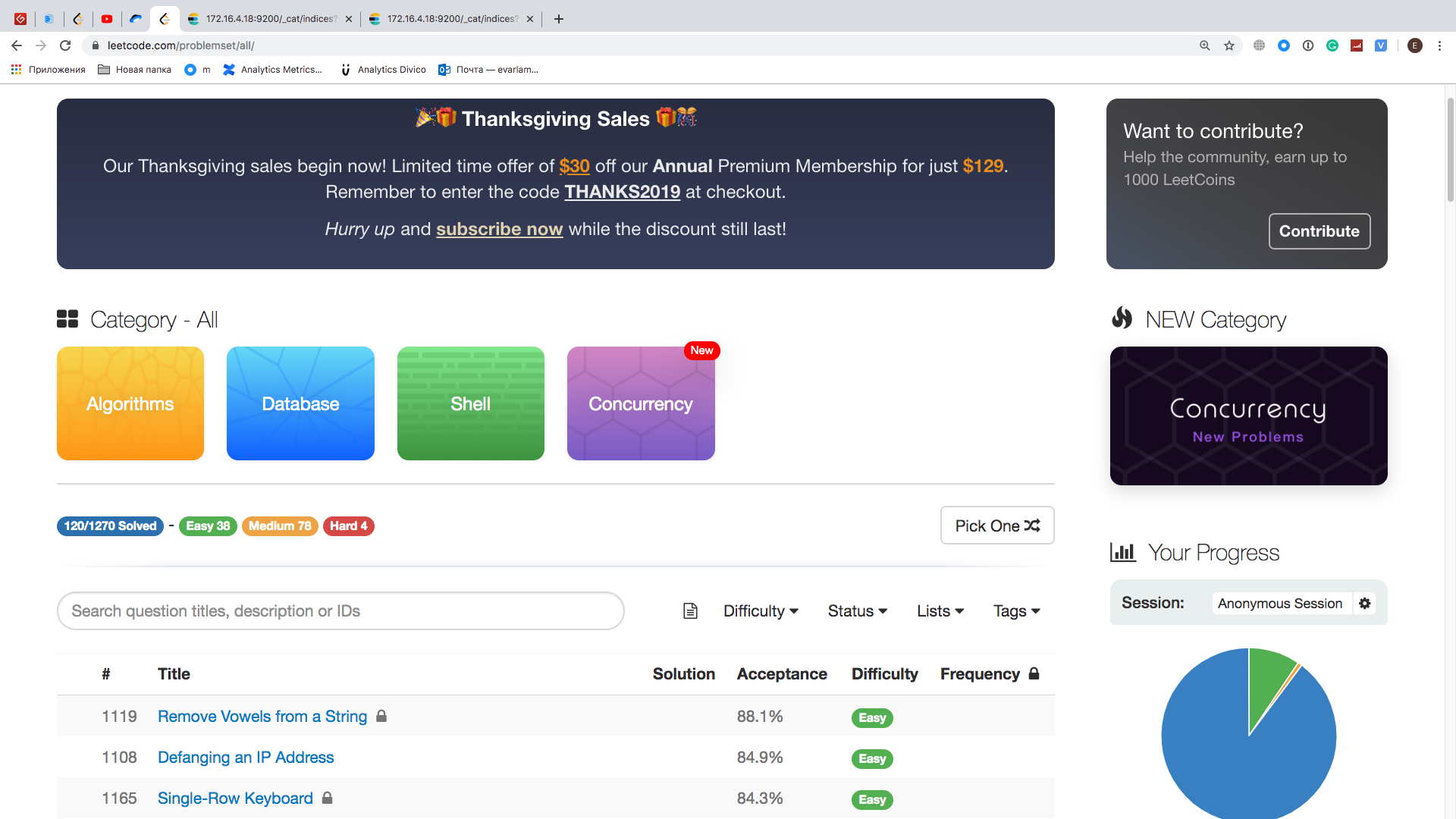Click the Easy 38 solved badge
Viewport: 1456px width, 819px height.
[208, 526]
